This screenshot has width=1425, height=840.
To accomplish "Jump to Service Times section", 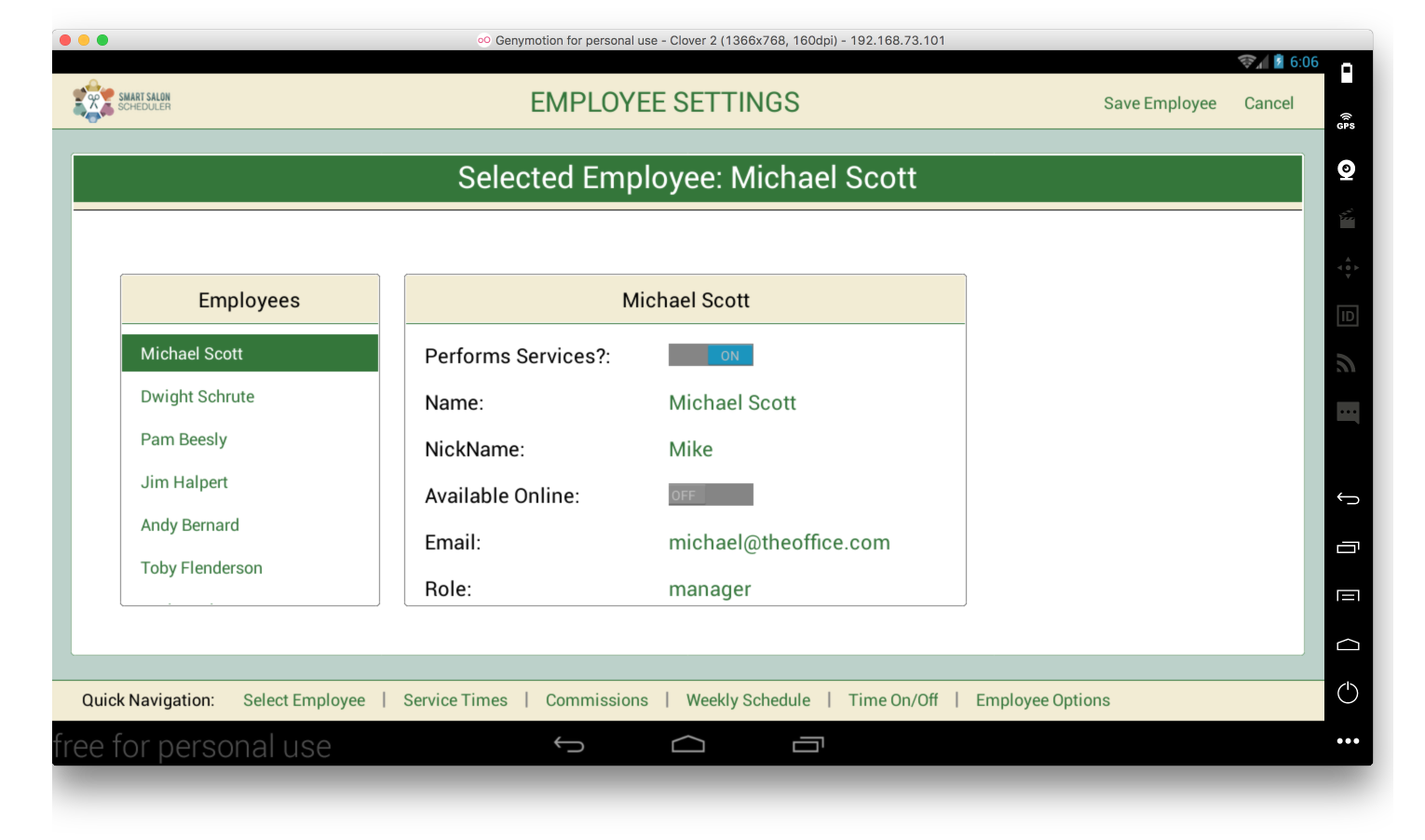I will [455, 700].
